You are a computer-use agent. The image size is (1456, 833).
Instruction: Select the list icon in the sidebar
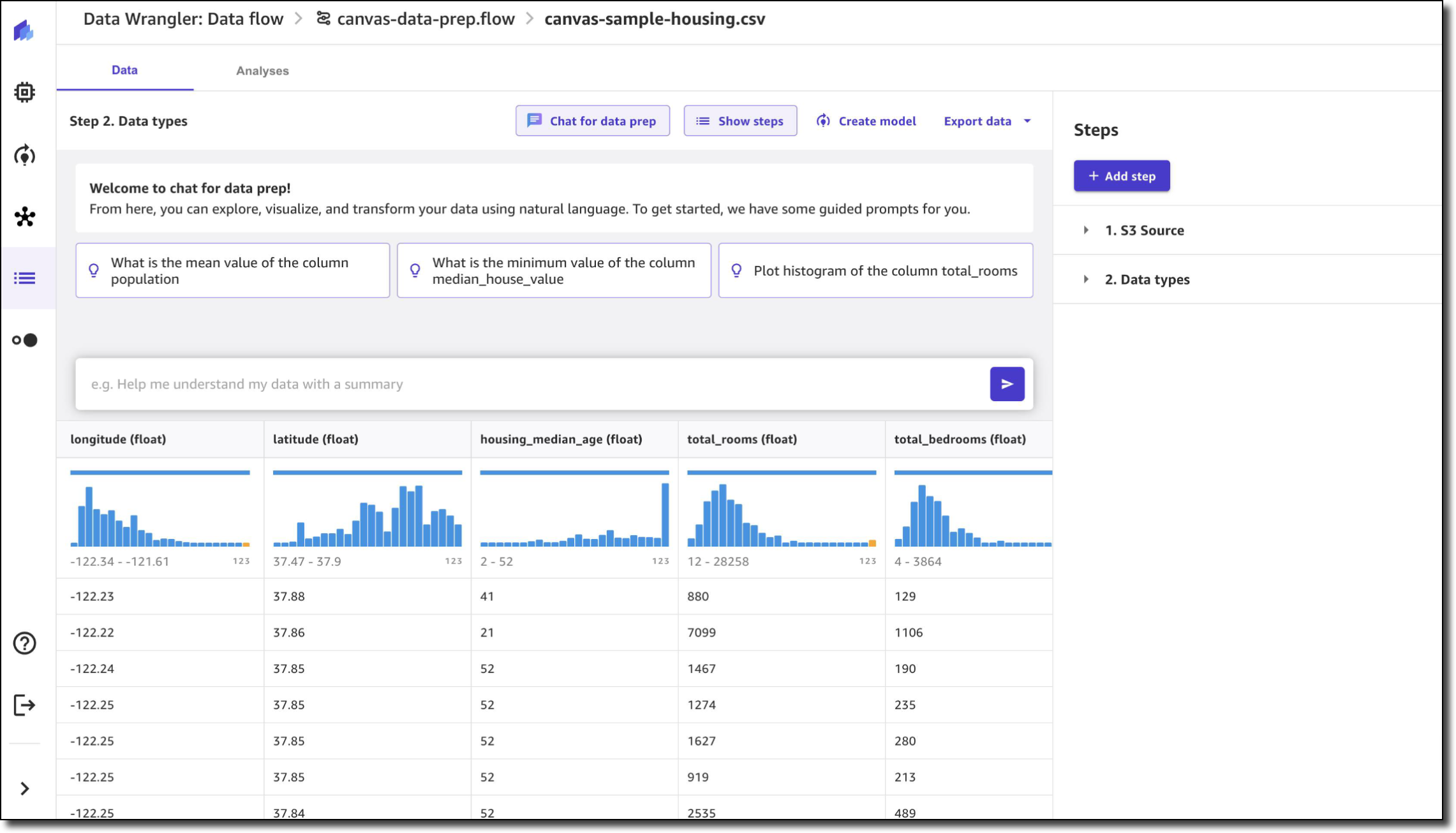click(24, 278)
